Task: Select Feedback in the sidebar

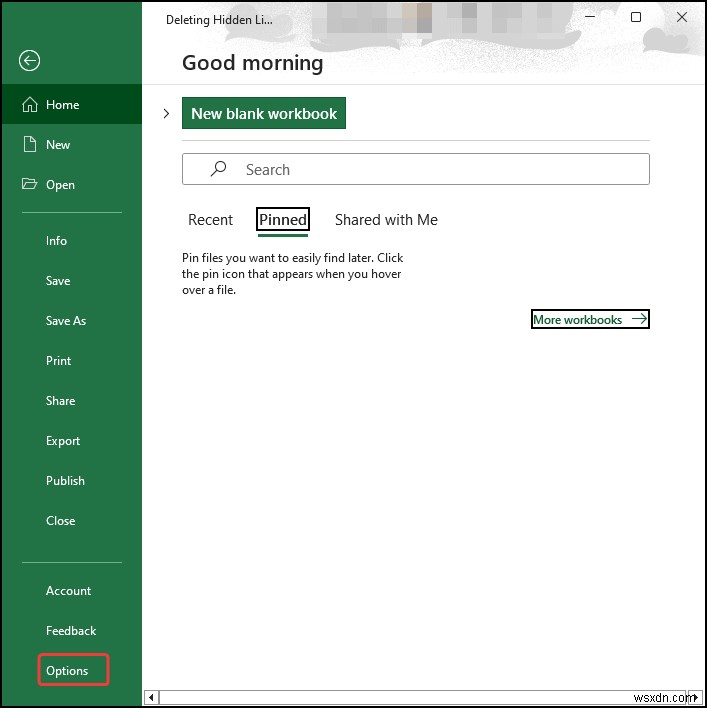Action: 72,630
